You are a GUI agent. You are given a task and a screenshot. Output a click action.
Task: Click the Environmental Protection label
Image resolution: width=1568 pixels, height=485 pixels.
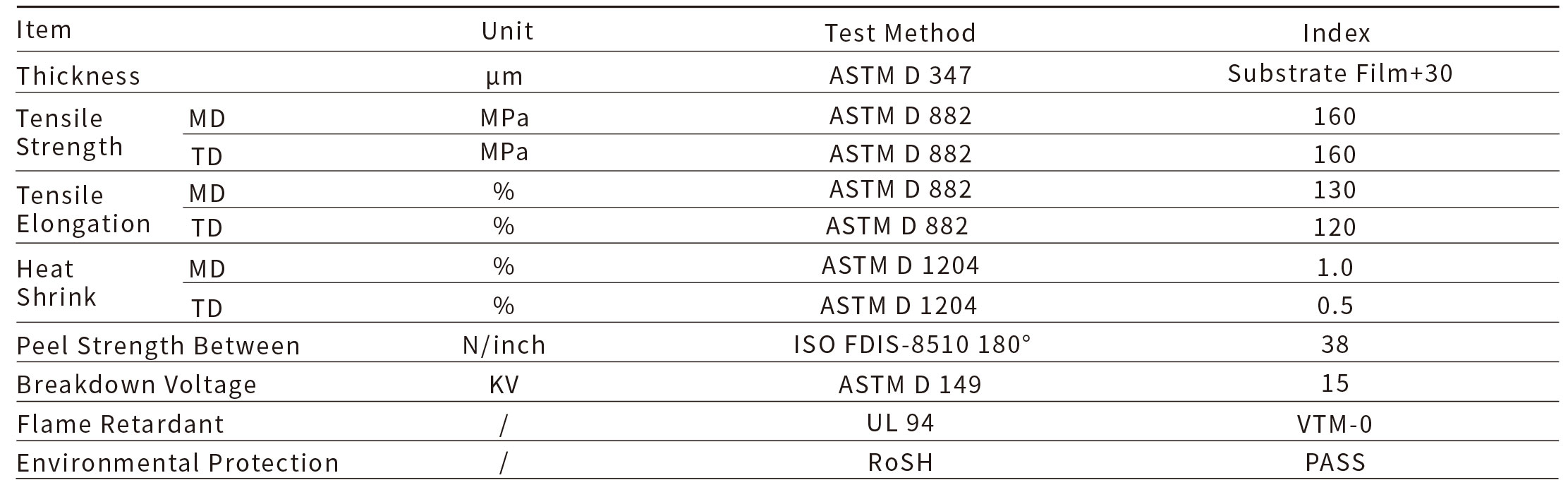tap(178, 462)
